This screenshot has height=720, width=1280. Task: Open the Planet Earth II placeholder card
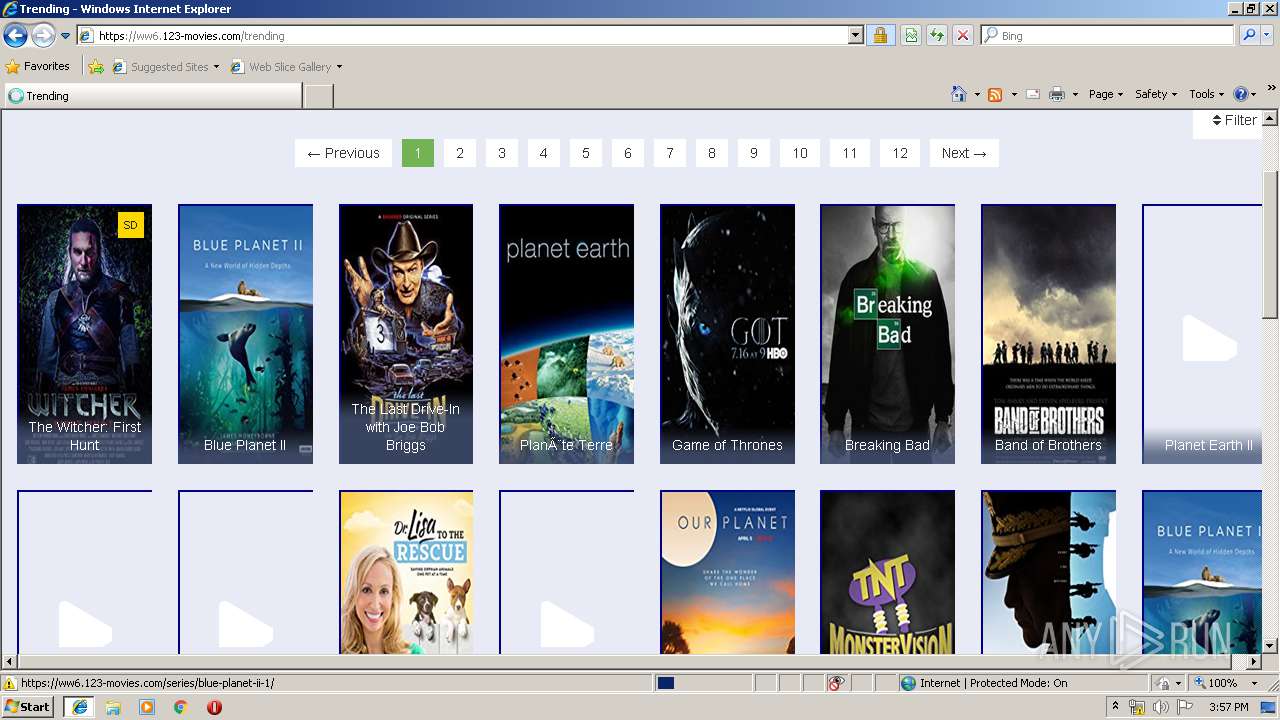coord(1202,334)
